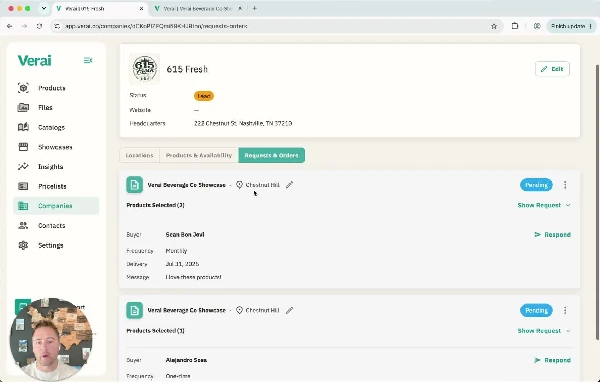Open more options for Alejandro request
Screen dimensions: 600x382
pyautogui.click(x=565, y=310)
